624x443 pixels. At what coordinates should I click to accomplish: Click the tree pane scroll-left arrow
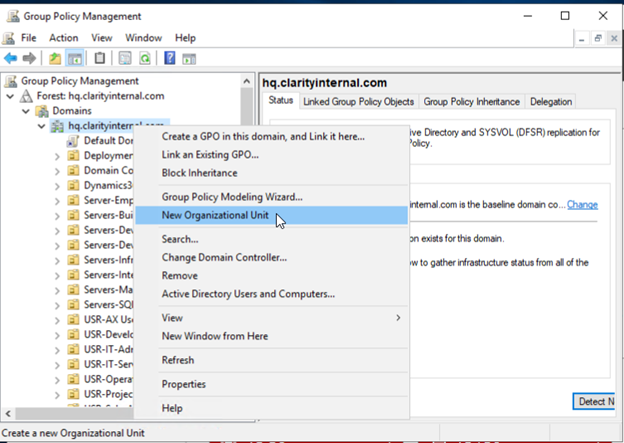pos(8,414)
